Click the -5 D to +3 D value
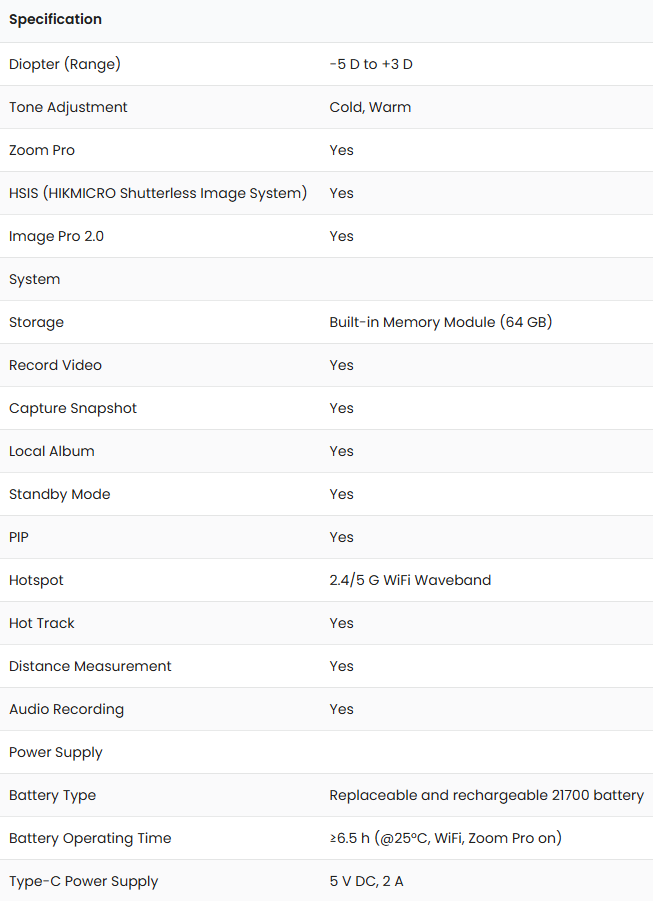The image size is (653, 901). [x=371, y=64]
